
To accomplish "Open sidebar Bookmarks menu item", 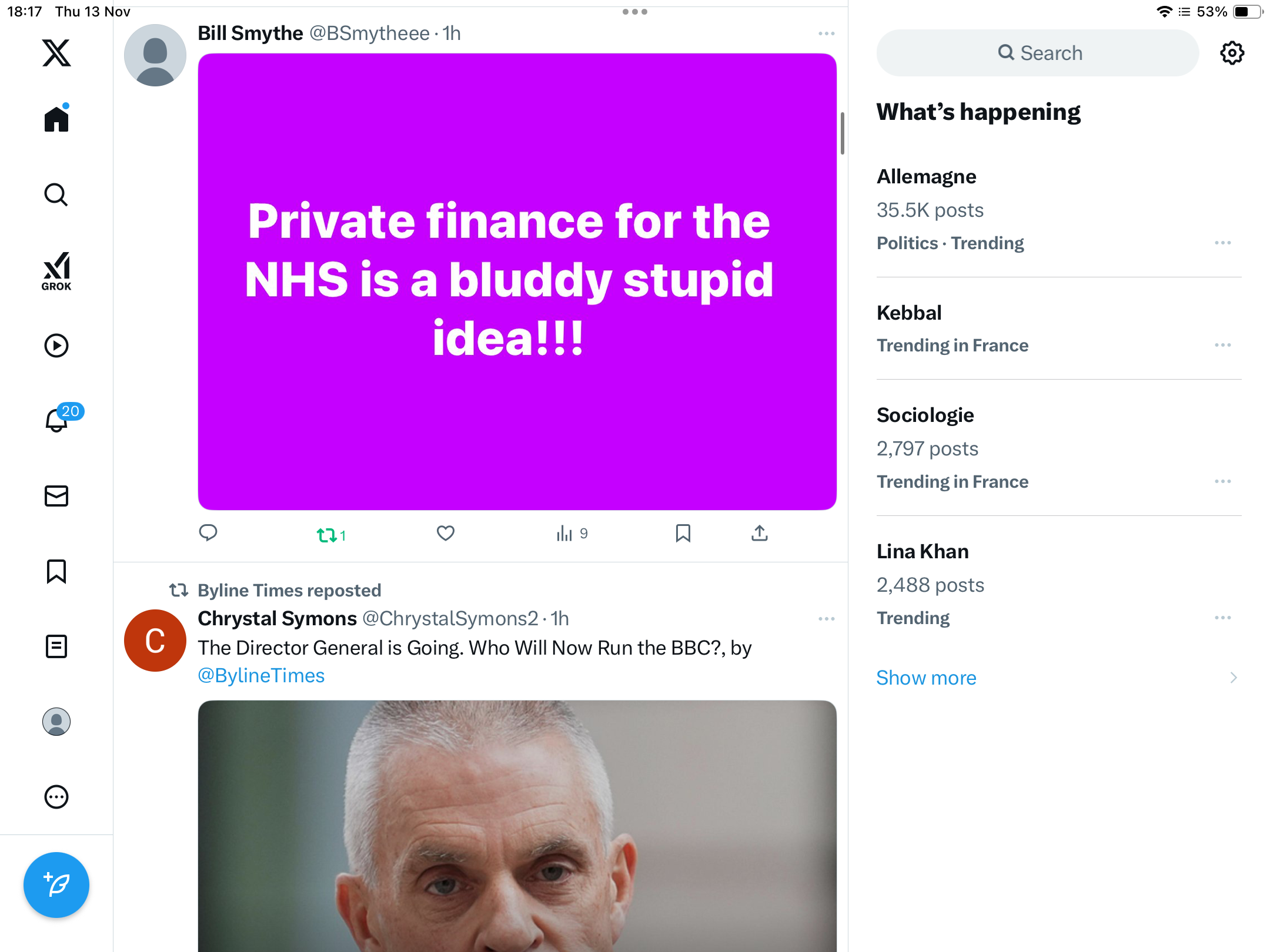I will point(56,571).
